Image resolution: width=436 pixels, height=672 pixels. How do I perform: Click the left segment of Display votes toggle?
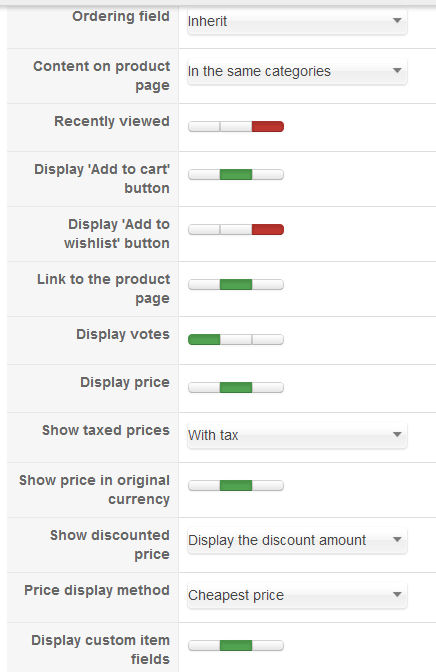(x=204, y=339)
